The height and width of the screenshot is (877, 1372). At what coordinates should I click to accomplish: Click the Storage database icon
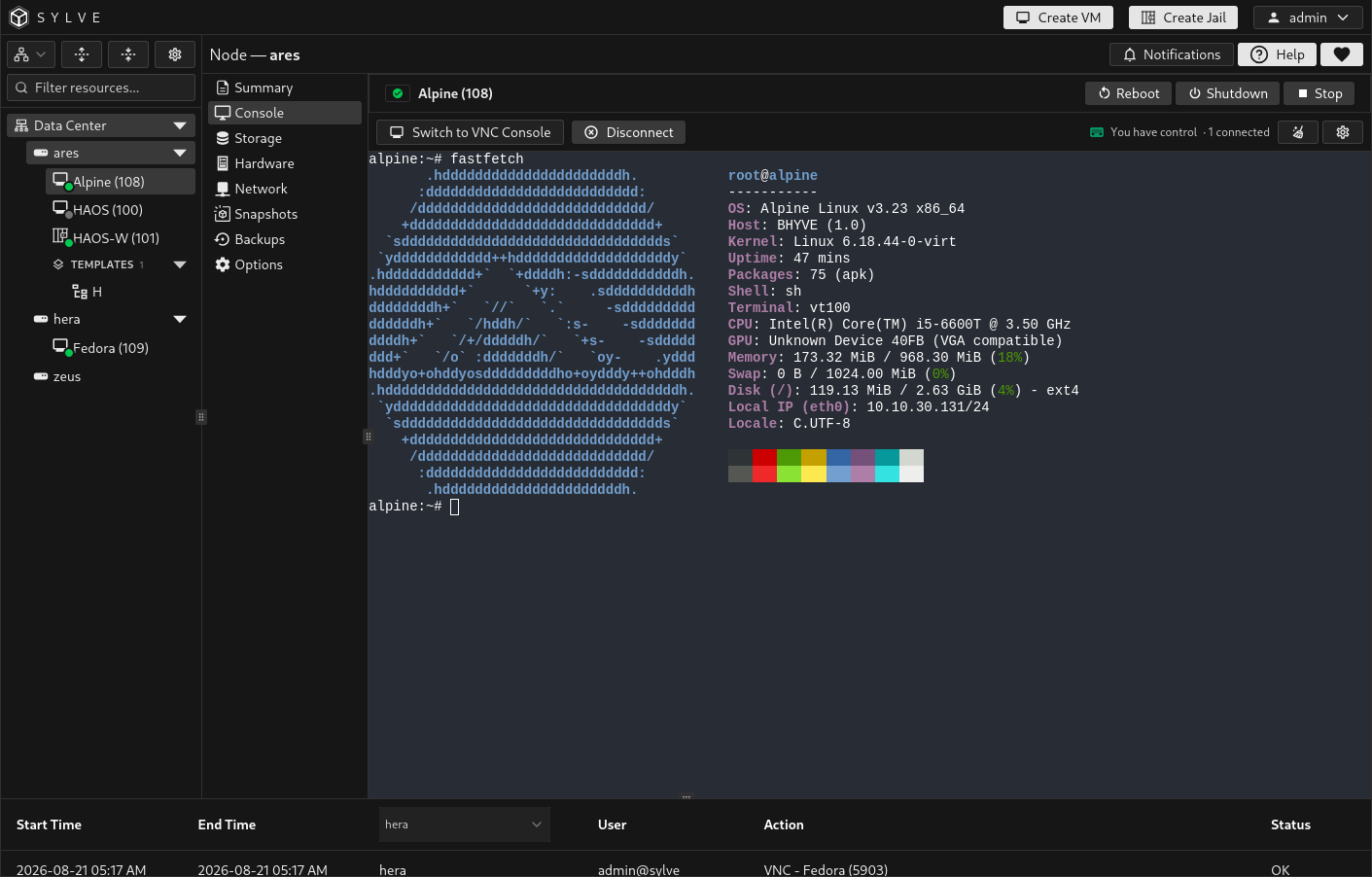[x=223, y=138]
